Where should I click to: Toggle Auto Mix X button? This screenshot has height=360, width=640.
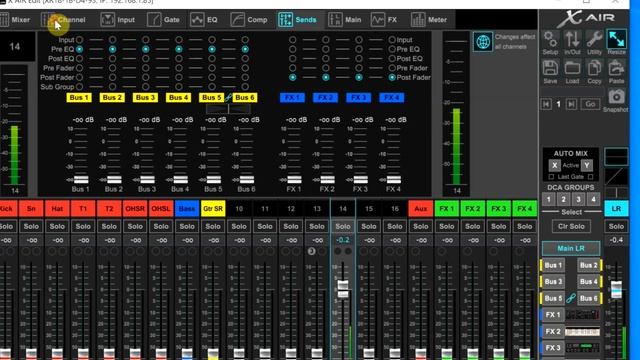click(554, 165)
